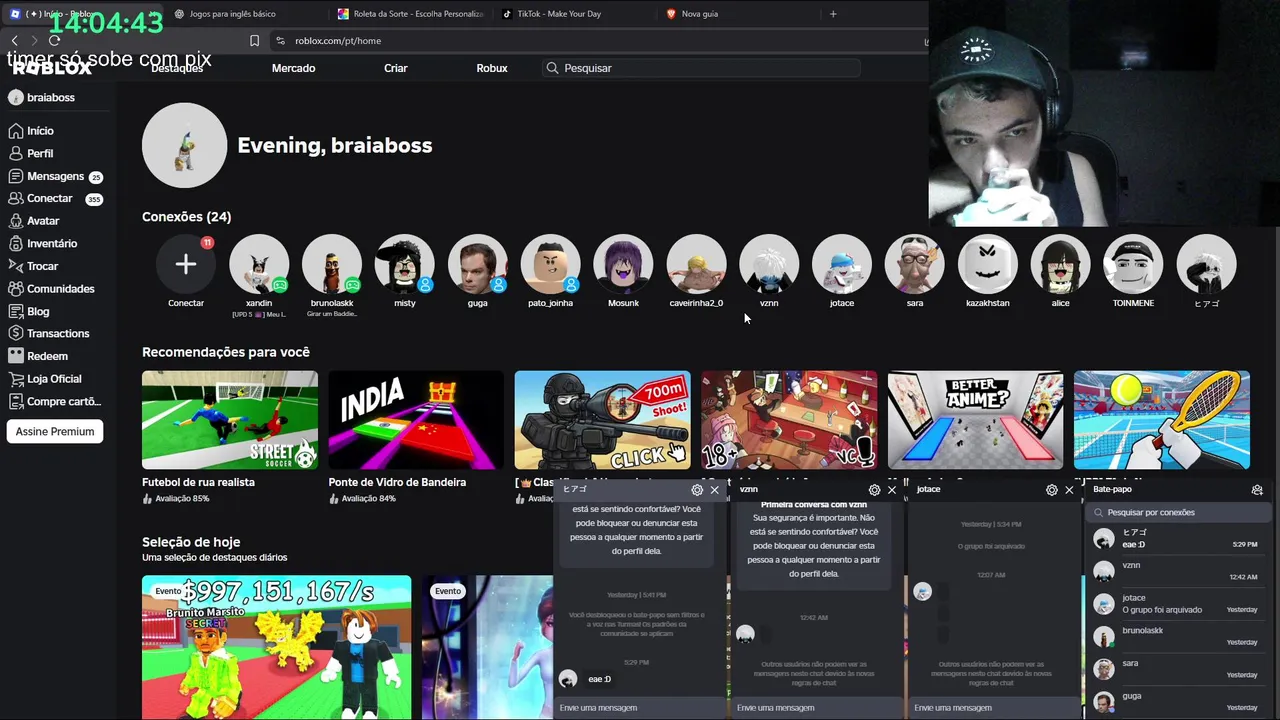
Task: Open the $997,151,167/s event game
Action: click(x=276, y=647)
